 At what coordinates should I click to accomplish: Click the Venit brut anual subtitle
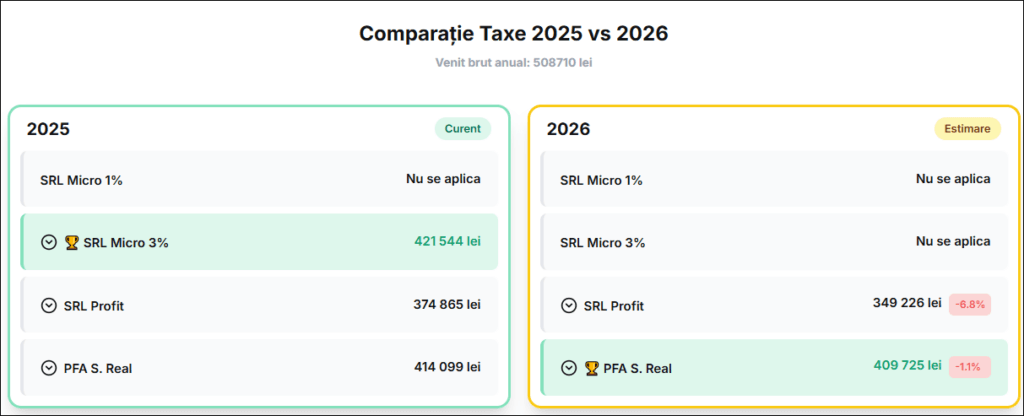(x=513, y=62)
